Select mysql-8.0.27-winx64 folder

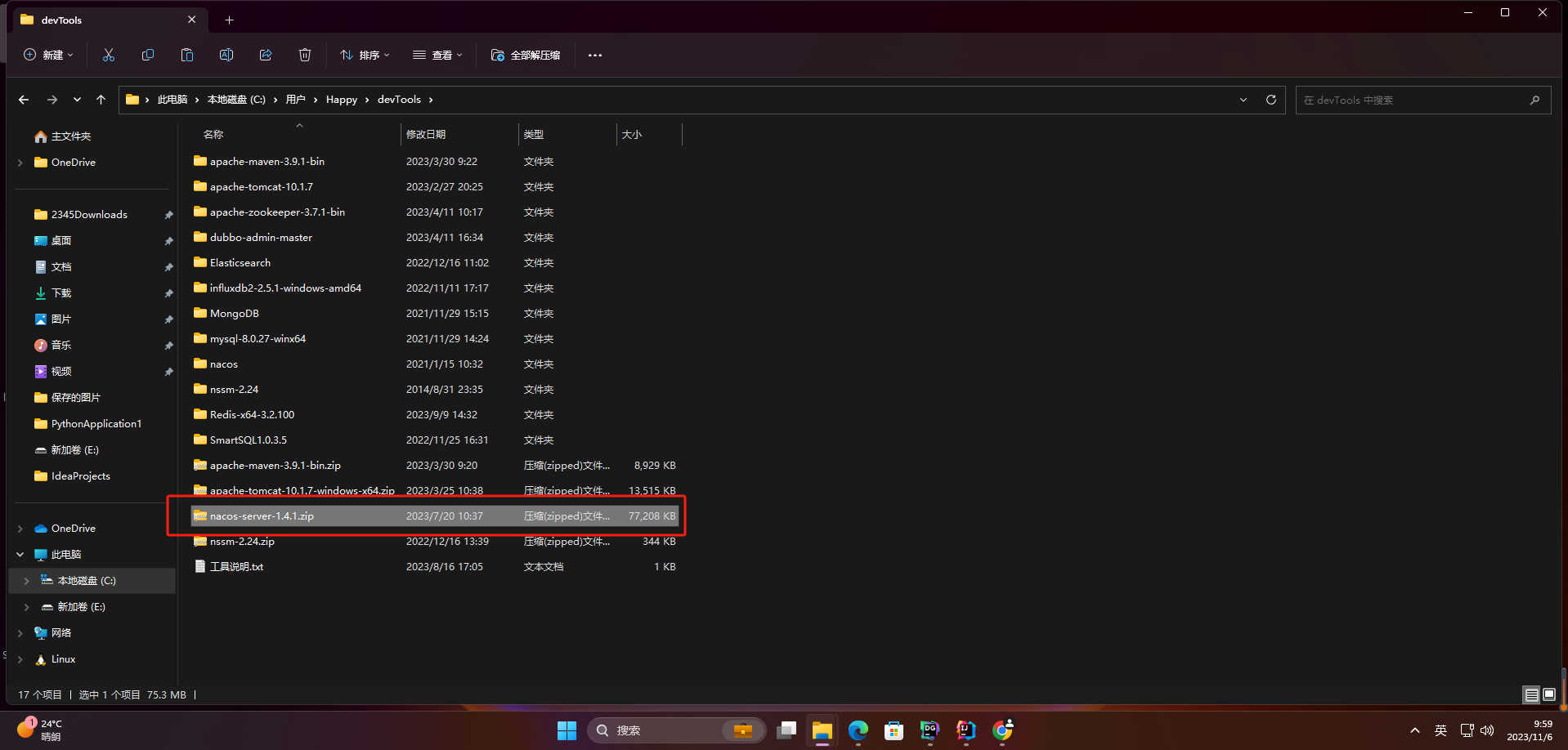pos(258,339)
